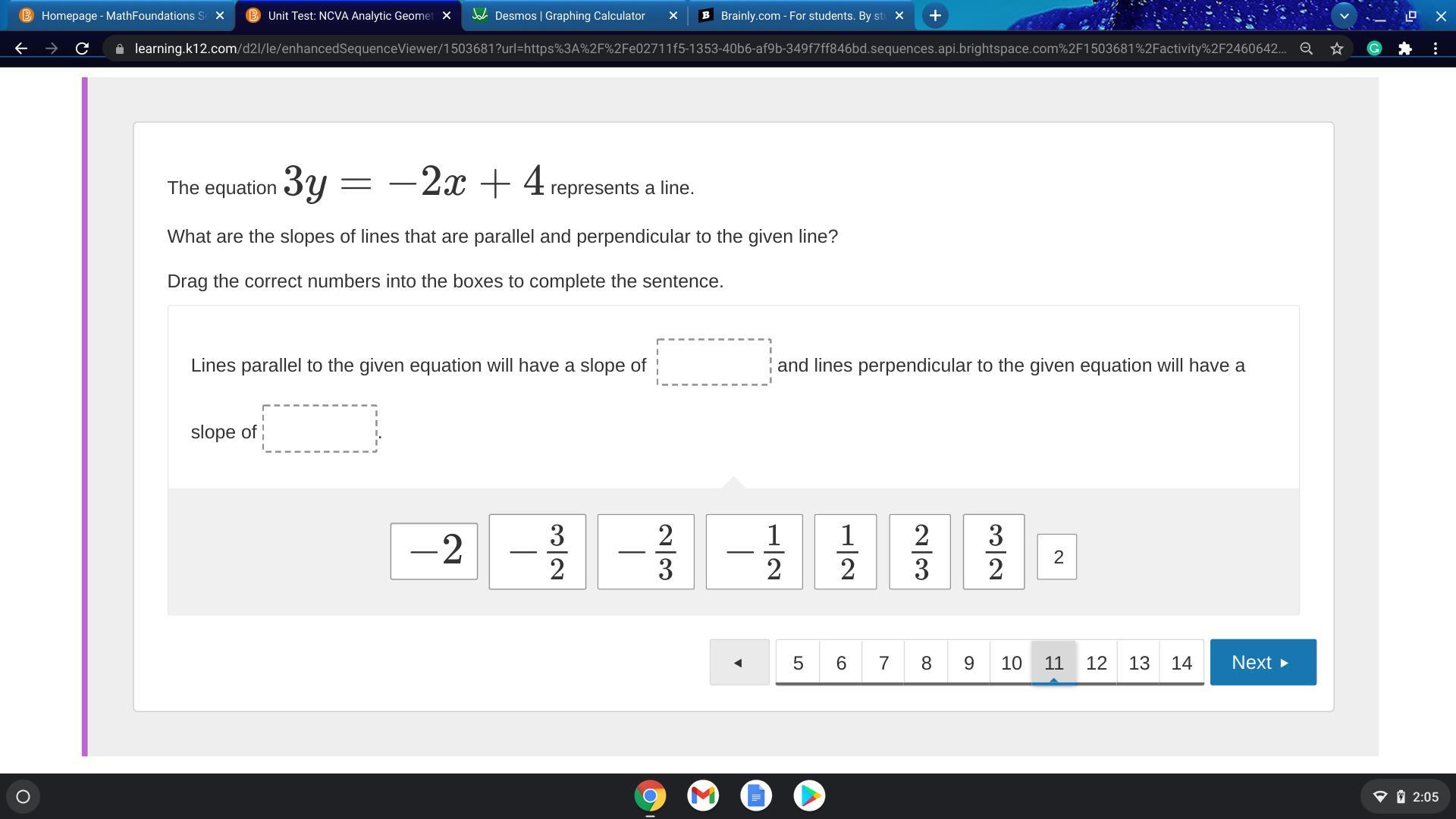Select the three-halves answer tile
1456x819 pixels.
coord(993,551)
